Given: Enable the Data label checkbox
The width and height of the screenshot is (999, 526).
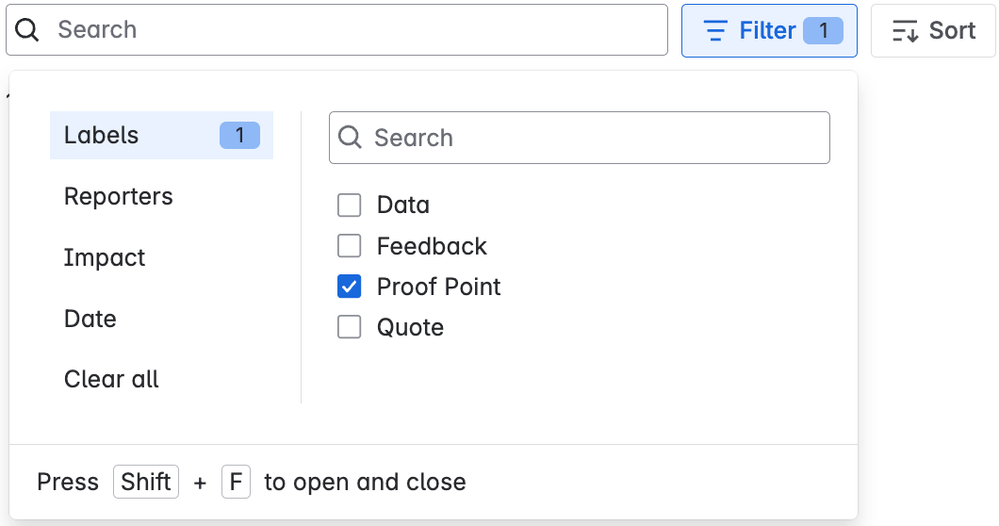Looking at the screenshot, I should point(349,205).
